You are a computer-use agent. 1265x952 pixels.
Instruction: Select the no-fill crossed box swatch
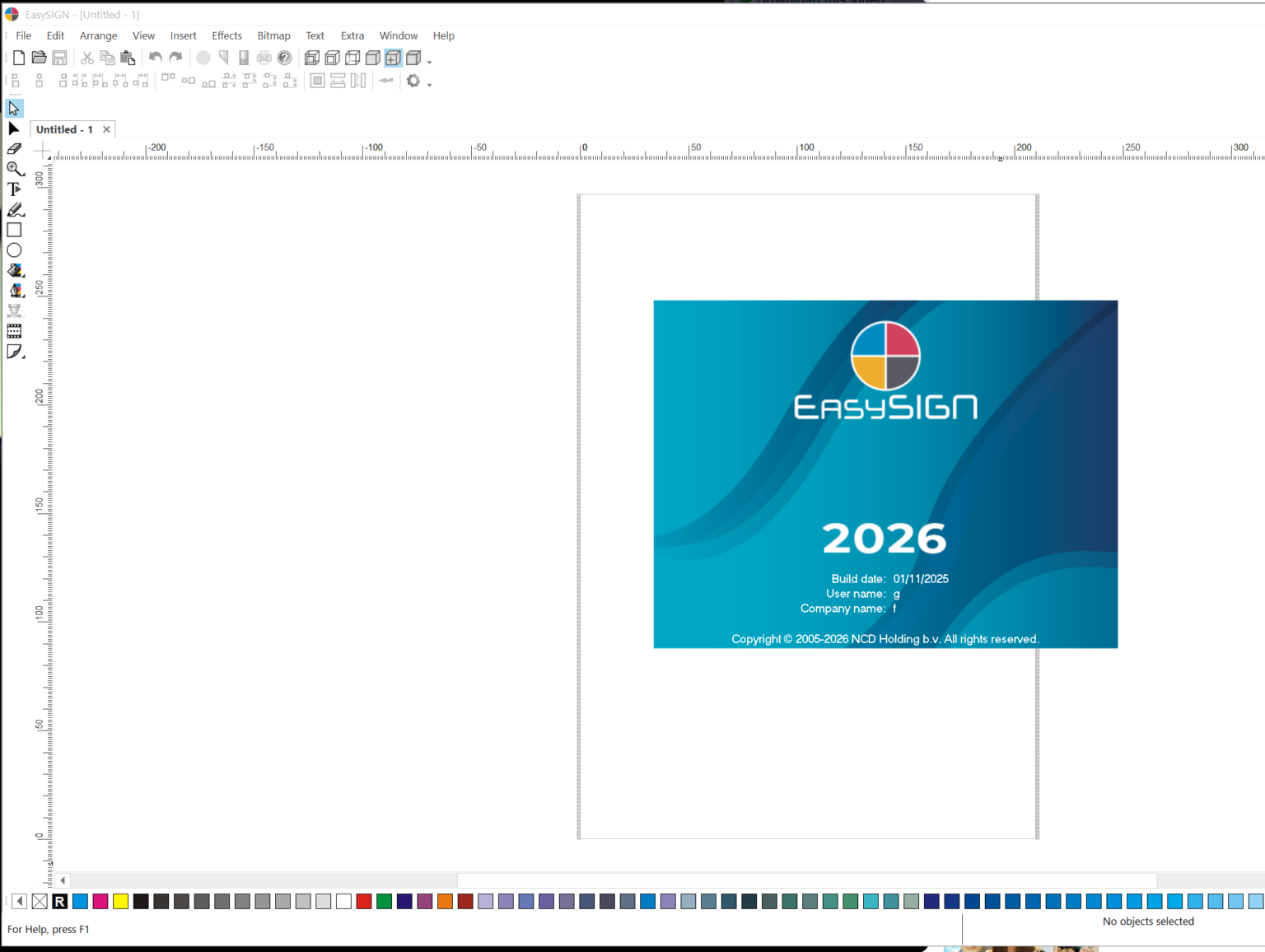(x=40, y=902)
